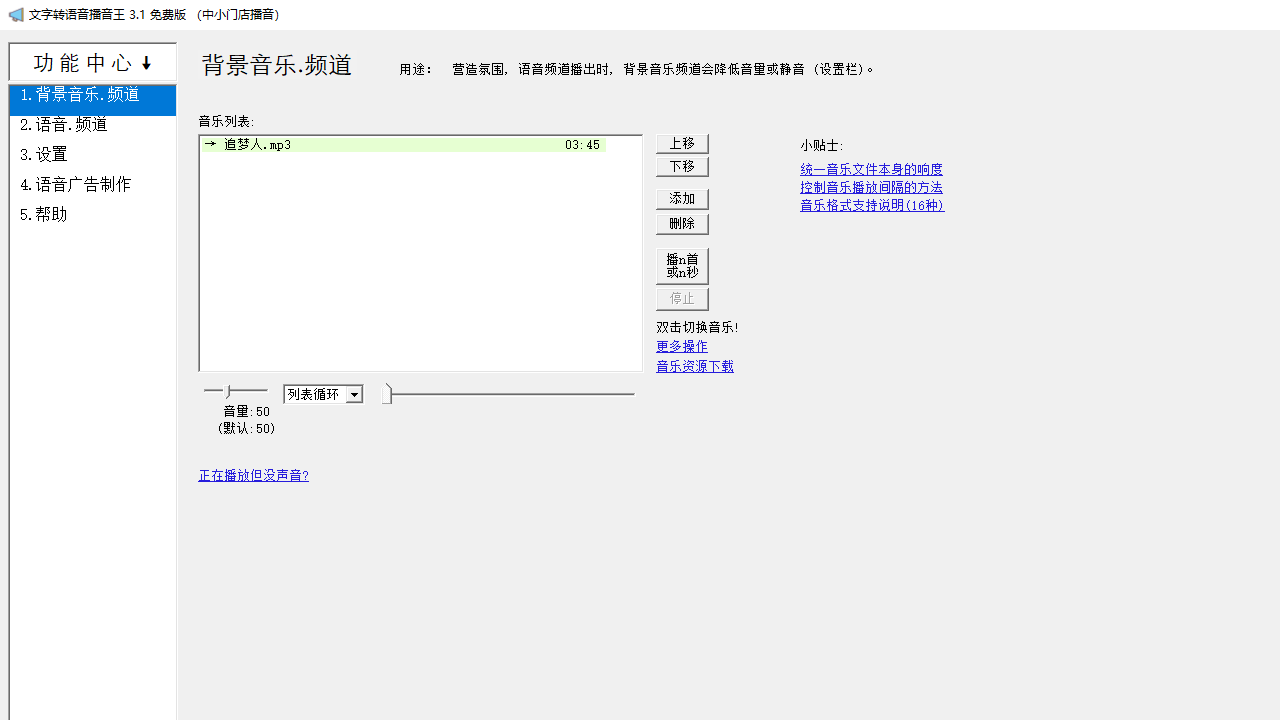The image size is (1280, 720).
Task: Open tip 控制音乐播放间隔的方法
Action: 871,188
